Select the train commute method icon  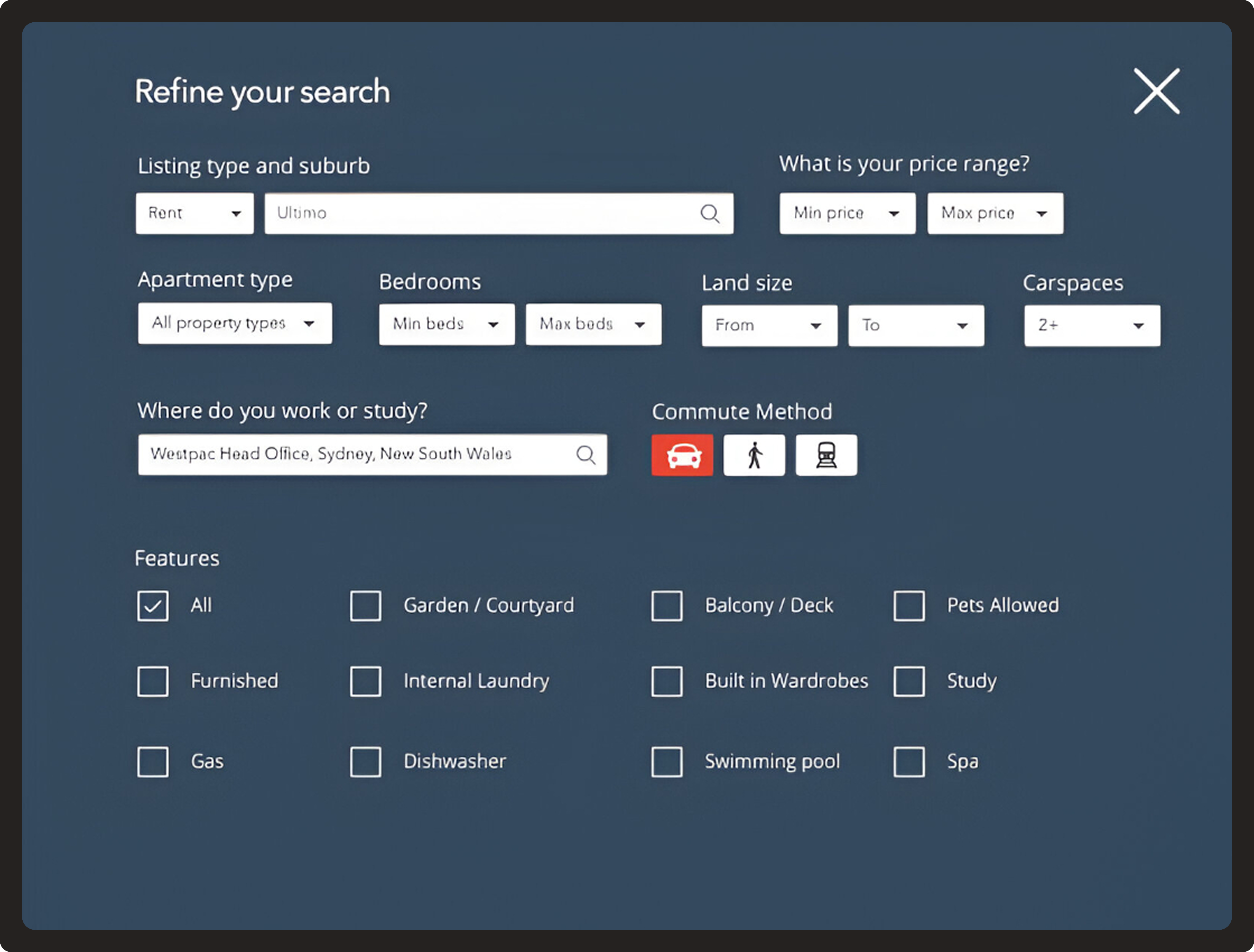826,455
